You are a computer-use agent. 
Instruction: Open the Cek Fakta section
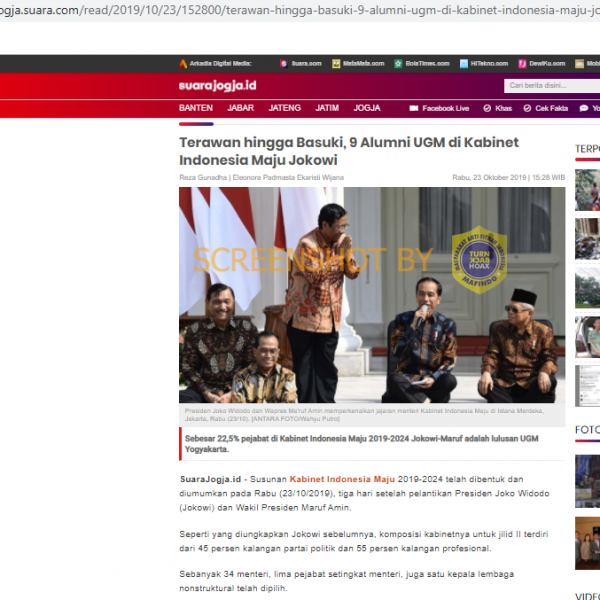click(x=546, y=108)
